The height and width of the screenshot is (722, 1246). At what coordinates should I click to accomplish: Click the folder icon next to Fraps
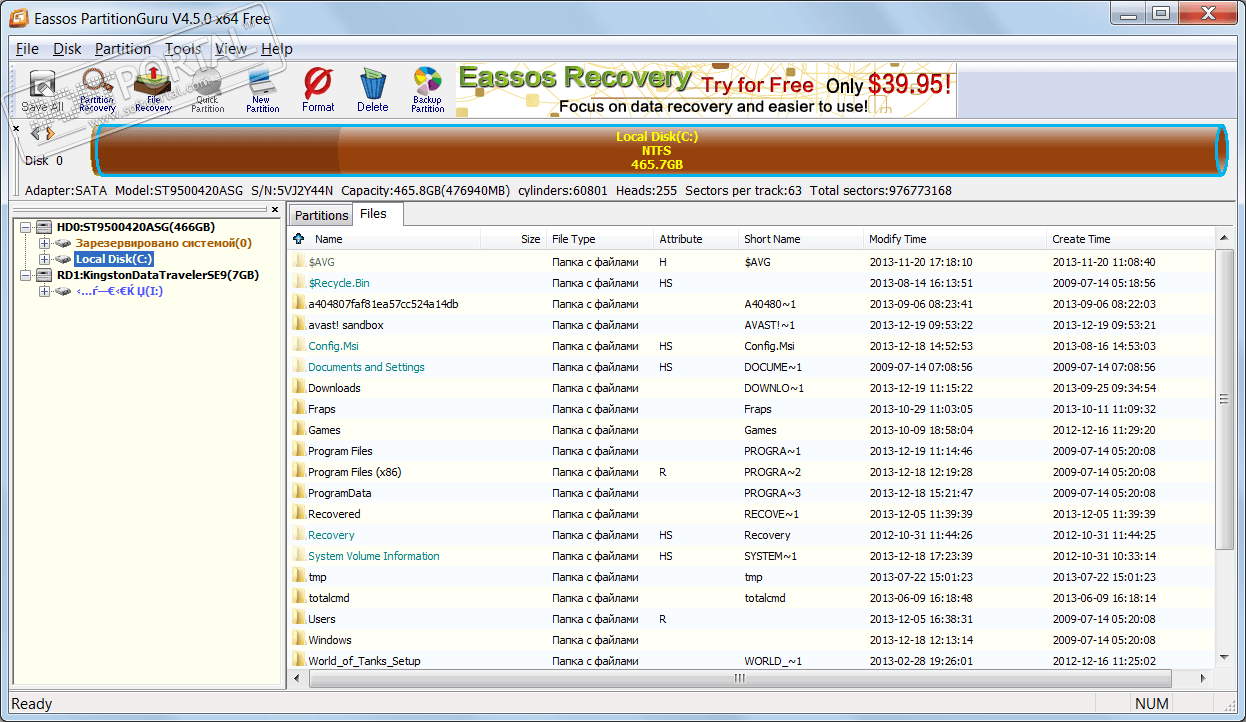coord(298,408)
